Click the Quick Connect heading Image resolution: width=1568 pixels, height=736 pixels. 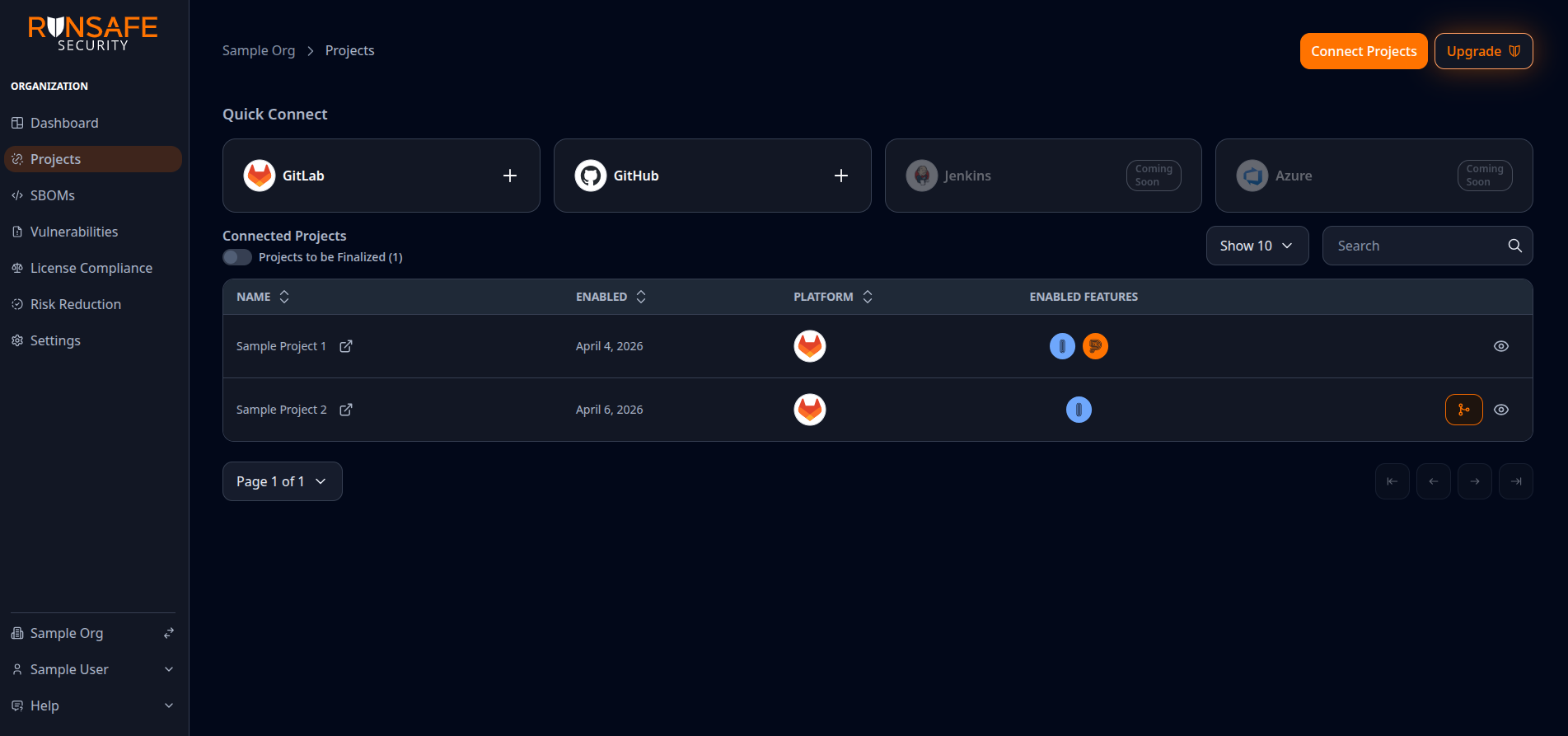(274, 114)
